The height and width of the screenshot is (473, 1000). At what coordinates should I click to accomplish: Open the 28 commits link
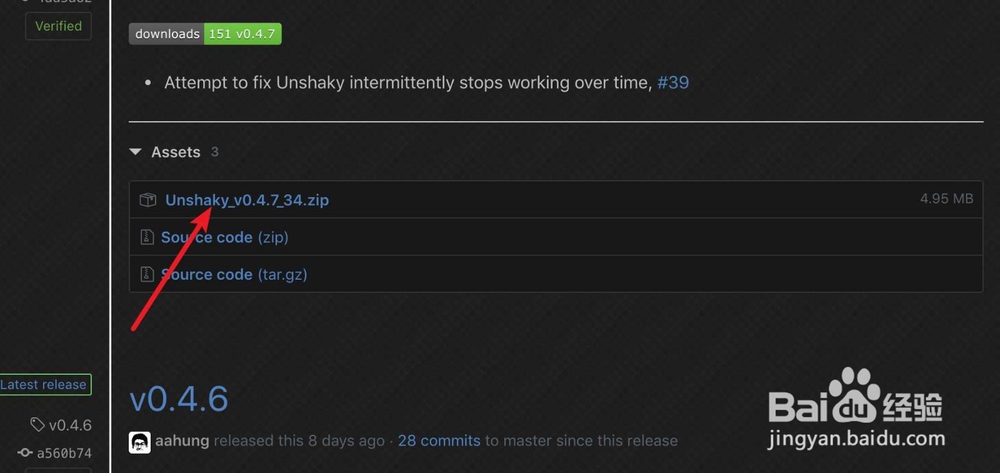pyautogui.click(x=439, y=440)
